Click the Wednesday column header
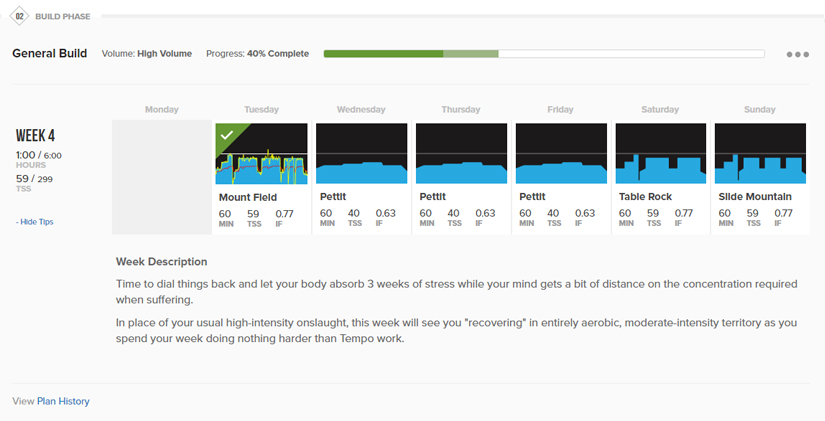Screen dimensions: 825x421 coord(361,109)
